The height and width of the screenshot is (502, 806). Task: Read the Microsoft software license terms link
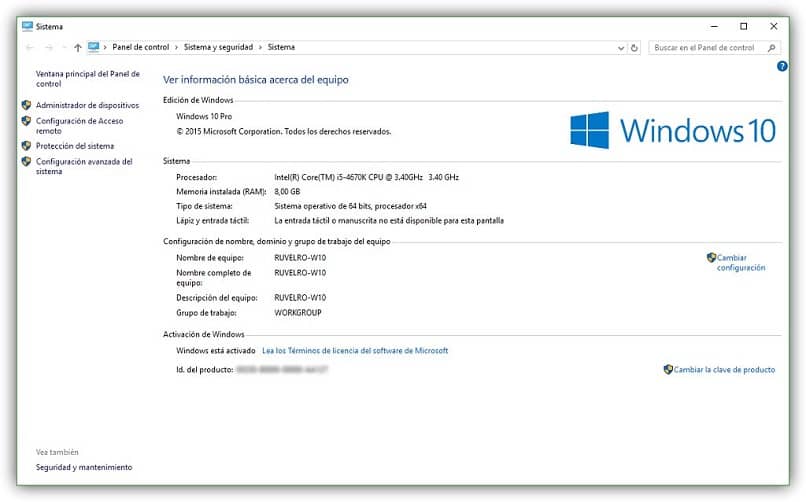click(x=355, y=350)
